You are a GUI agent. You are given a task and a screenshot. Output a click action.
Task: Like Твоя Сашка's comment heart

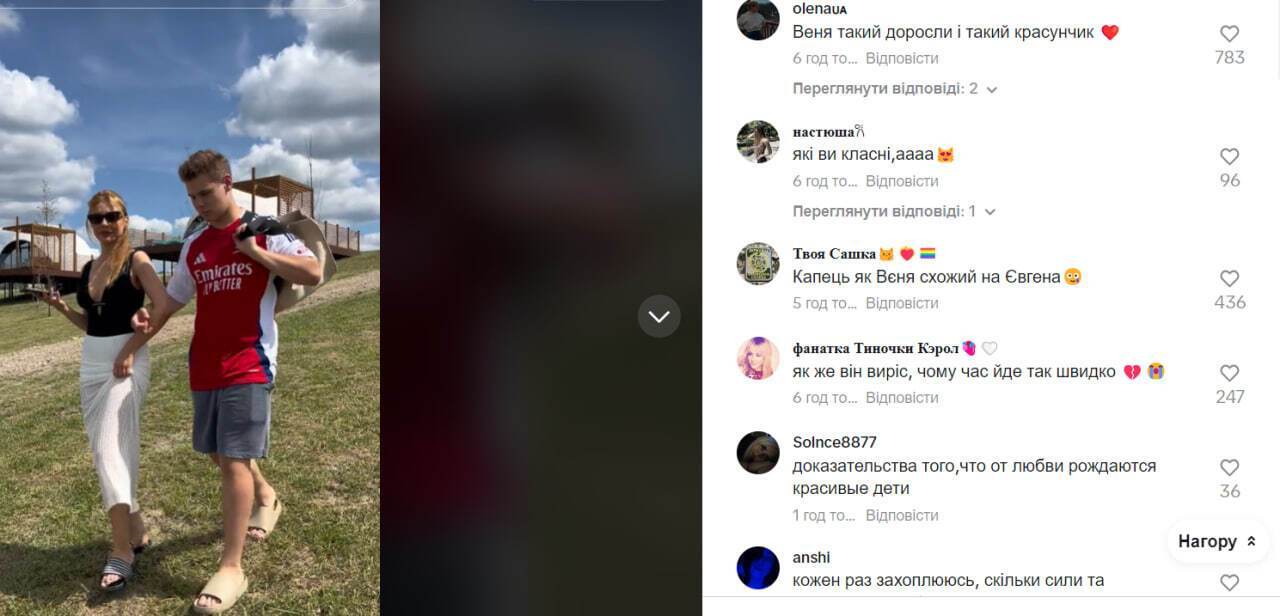1229,278
